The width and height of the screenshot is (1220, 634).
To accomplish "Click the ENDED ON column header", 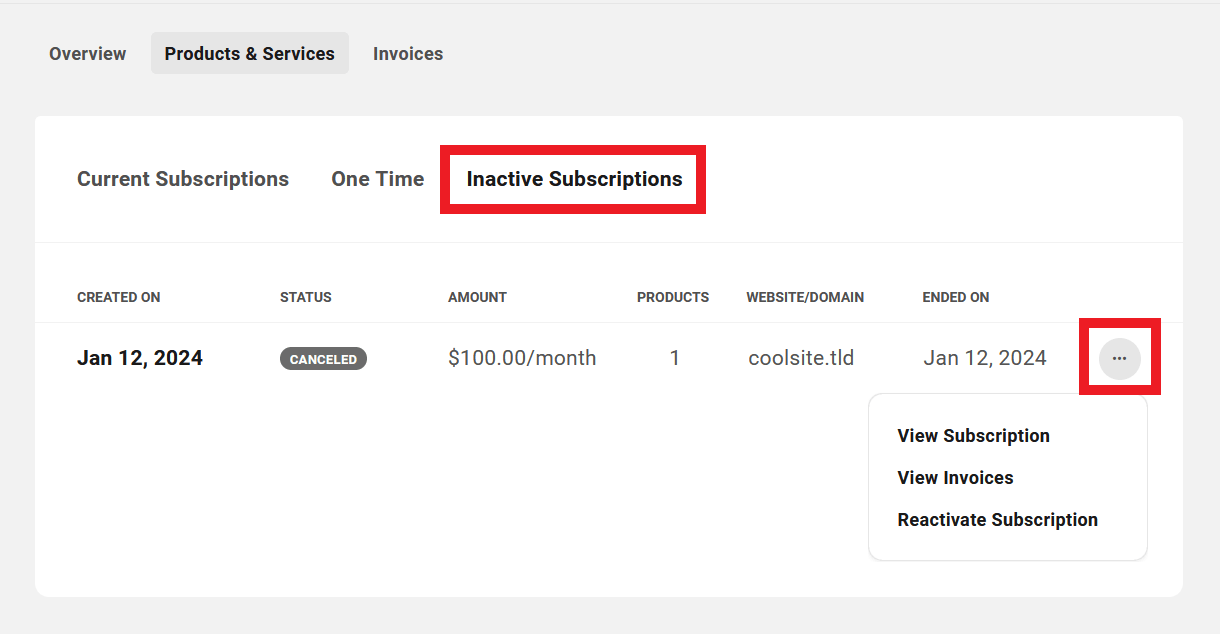I will coord(955,297).
